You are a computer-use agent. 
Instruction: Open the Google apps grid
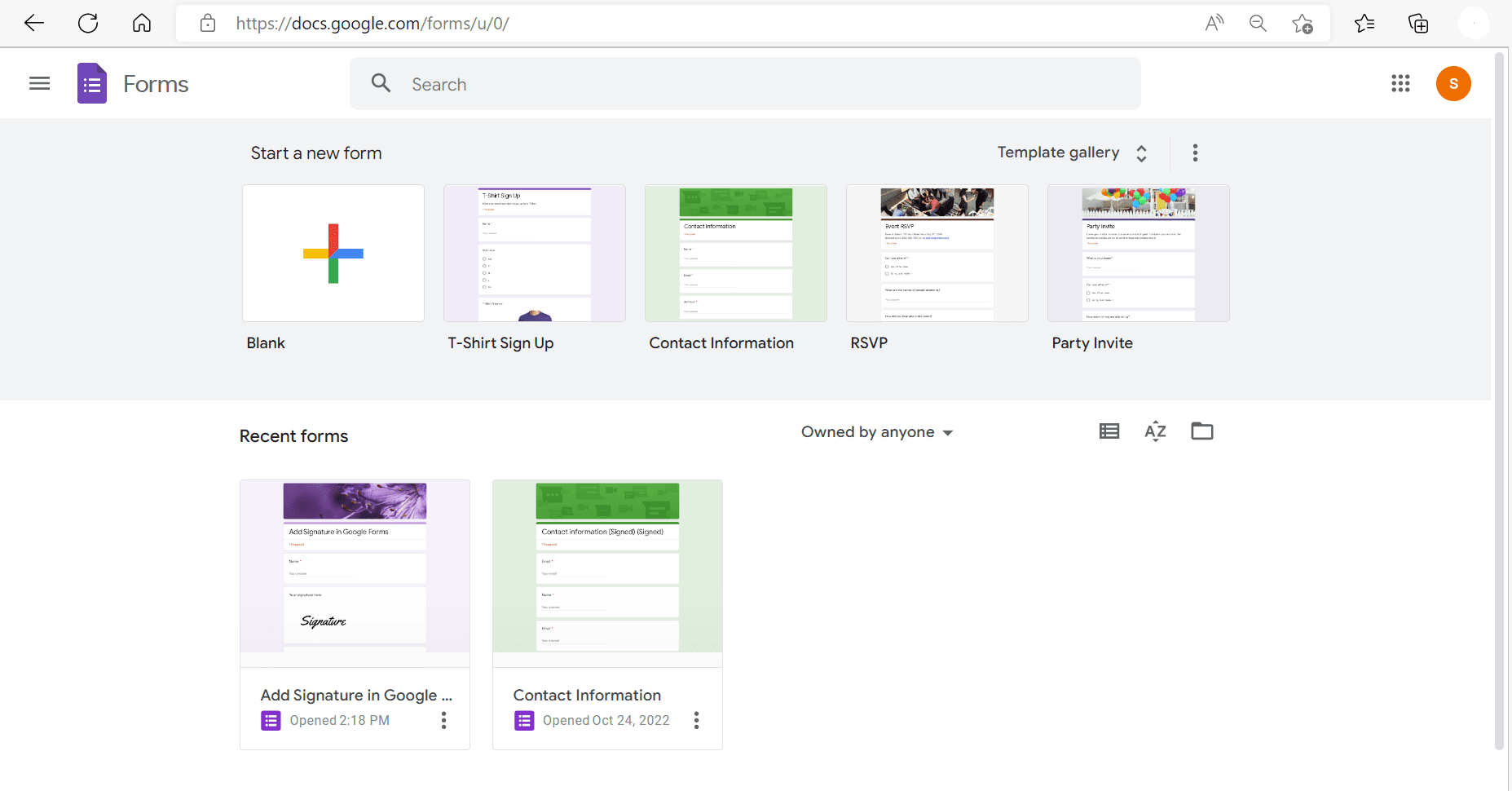pyautogui.click(x=1400, y=83)
